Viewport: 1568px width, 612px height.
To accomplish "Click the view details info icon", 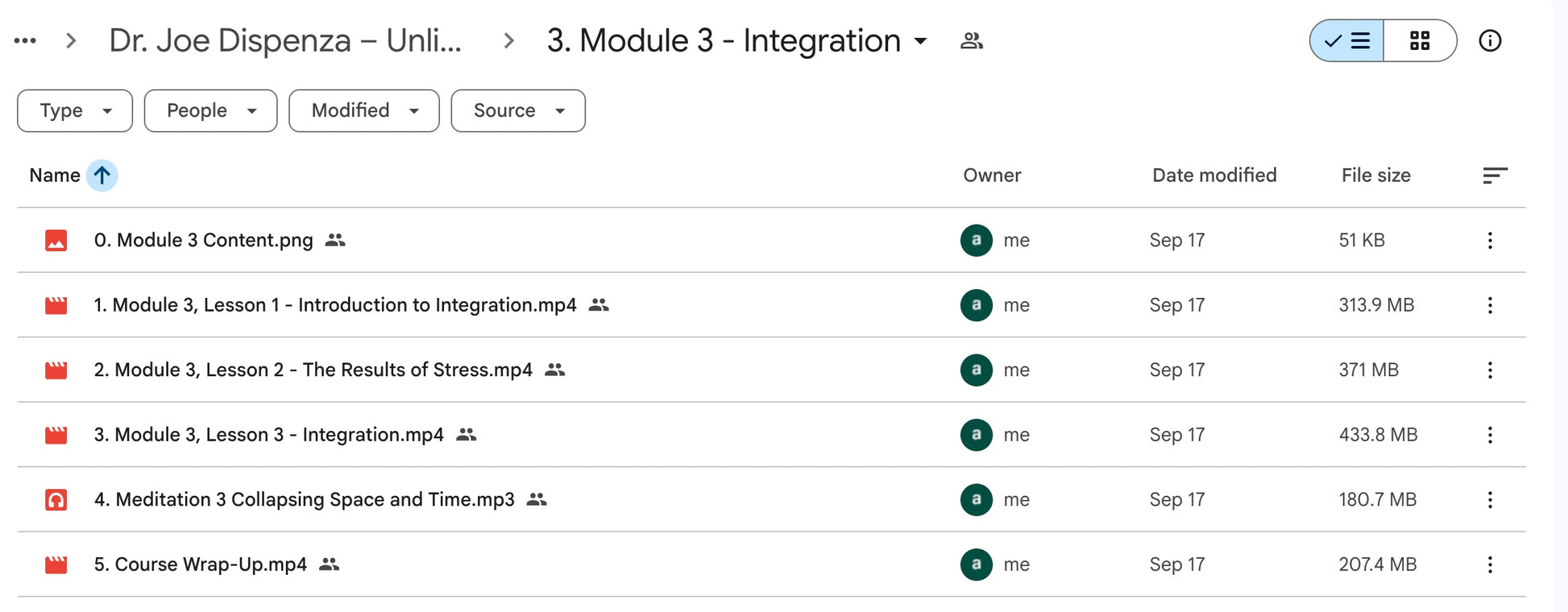I will coord(1490,41).
